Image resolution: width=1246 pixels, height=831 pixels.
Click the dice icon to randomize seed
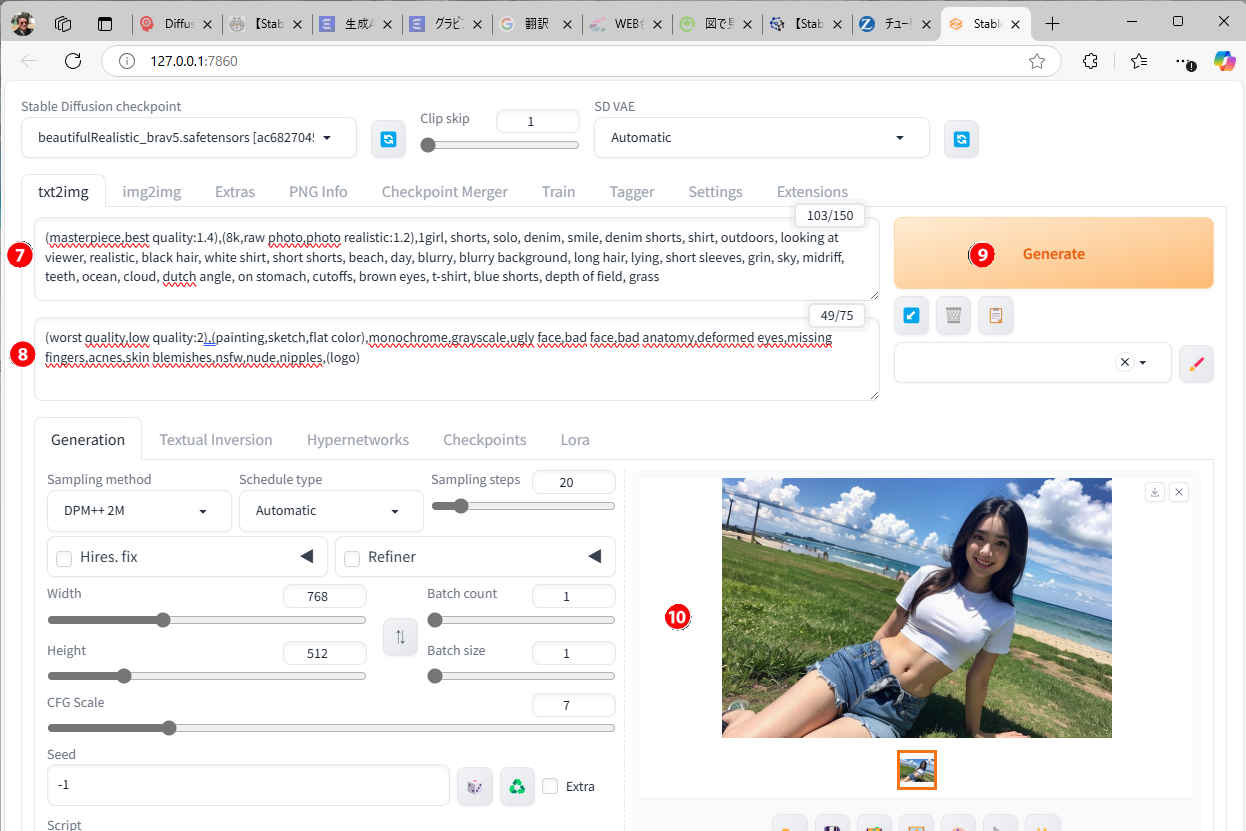(474, 786)
